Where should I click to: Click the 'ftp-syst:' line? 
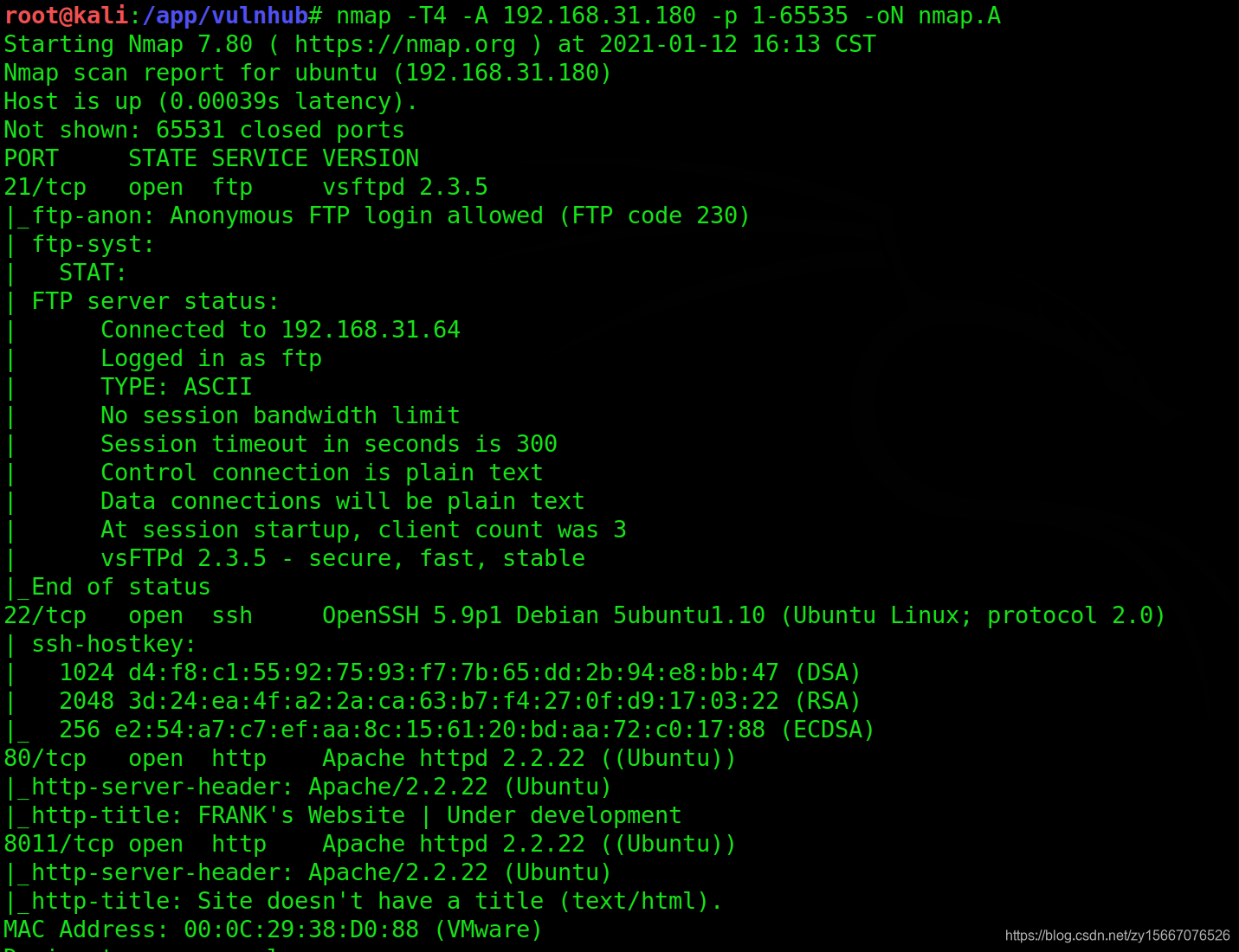[79, 244]
